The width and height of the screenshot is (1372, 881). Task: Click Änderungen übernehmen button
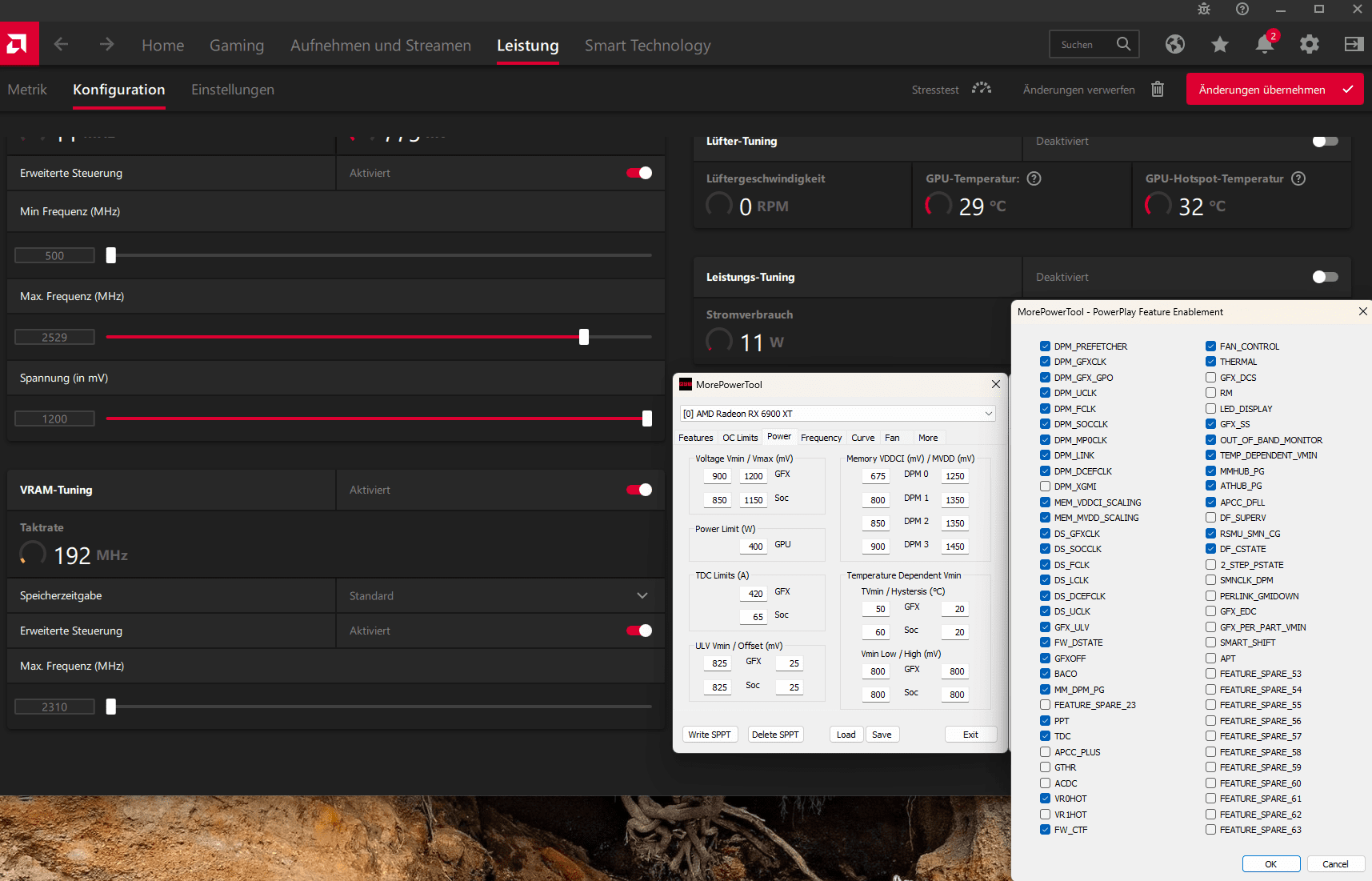[x=1275, y=90]
